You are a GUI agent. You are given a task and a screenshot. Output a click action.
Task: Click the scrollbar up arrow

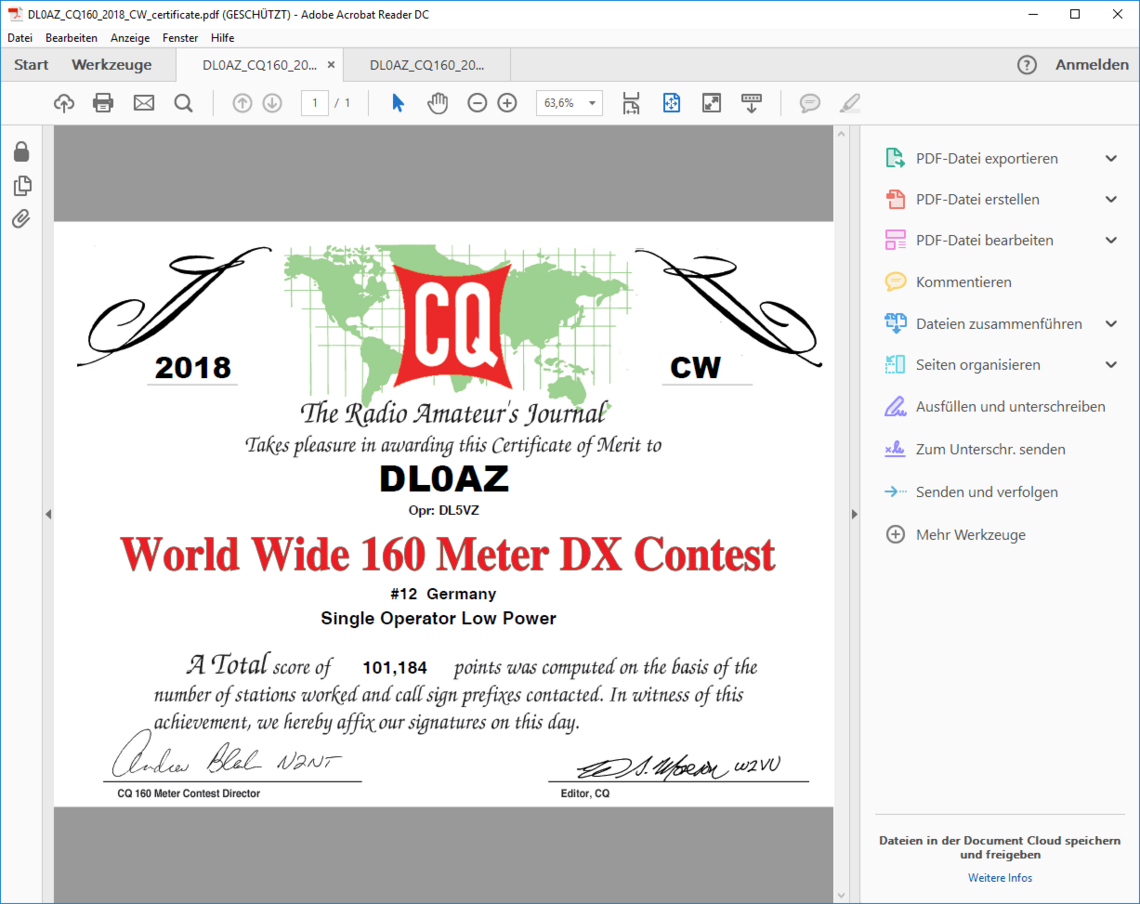(841, 134)
